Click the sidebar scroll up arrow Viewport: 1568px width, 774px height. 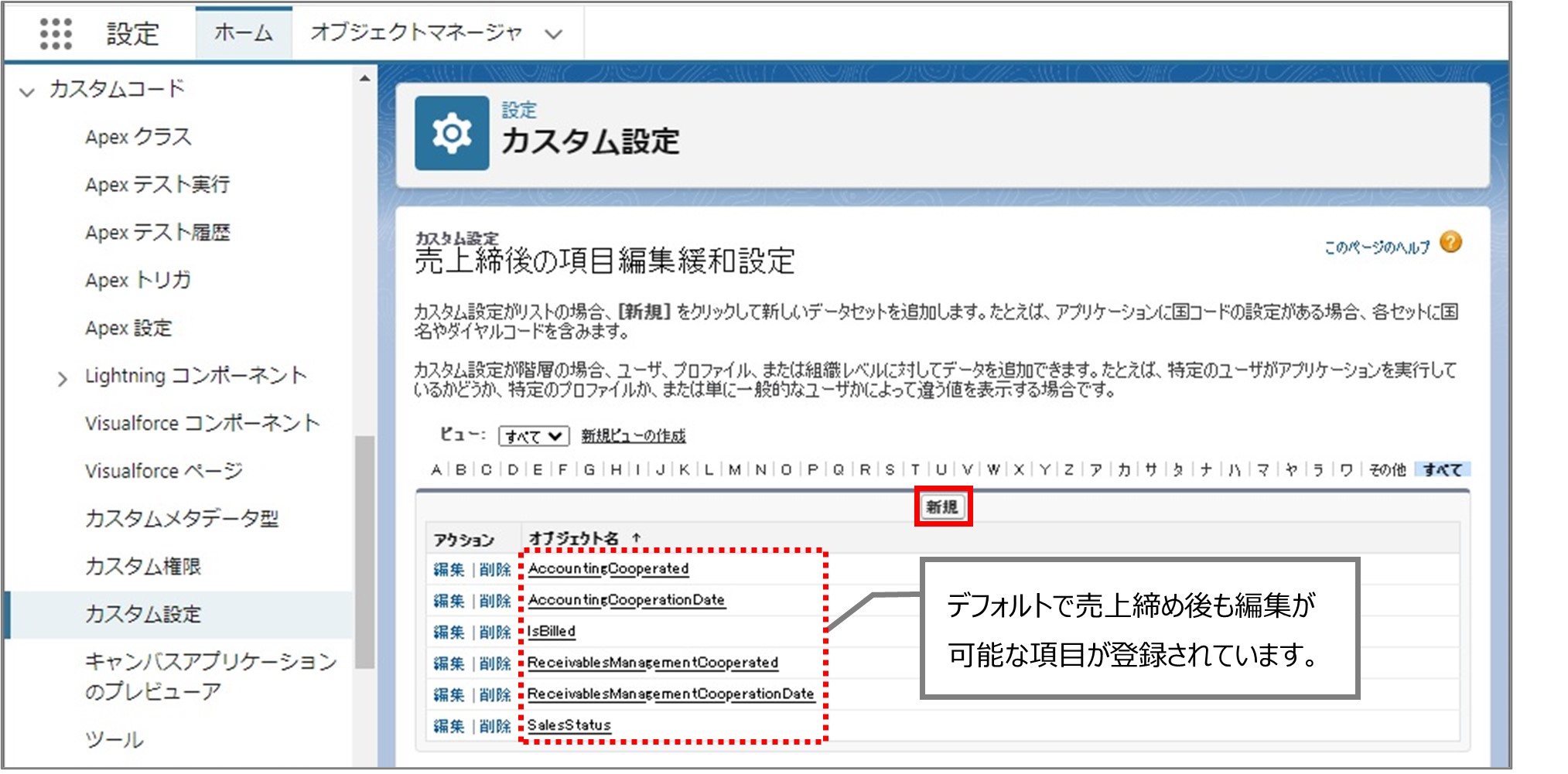click(x=364, y=79)
